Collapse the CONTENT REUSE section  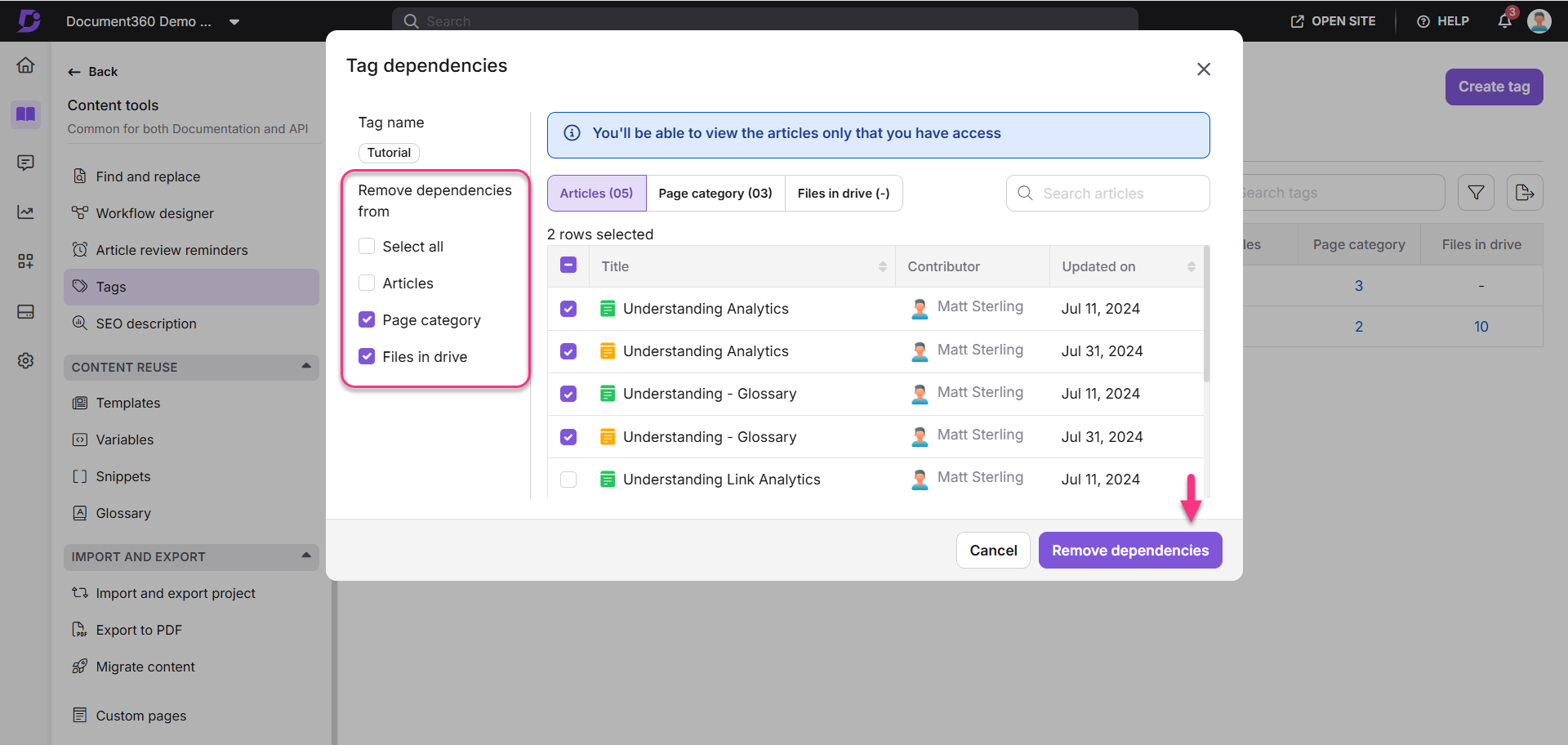coord(306,367)
